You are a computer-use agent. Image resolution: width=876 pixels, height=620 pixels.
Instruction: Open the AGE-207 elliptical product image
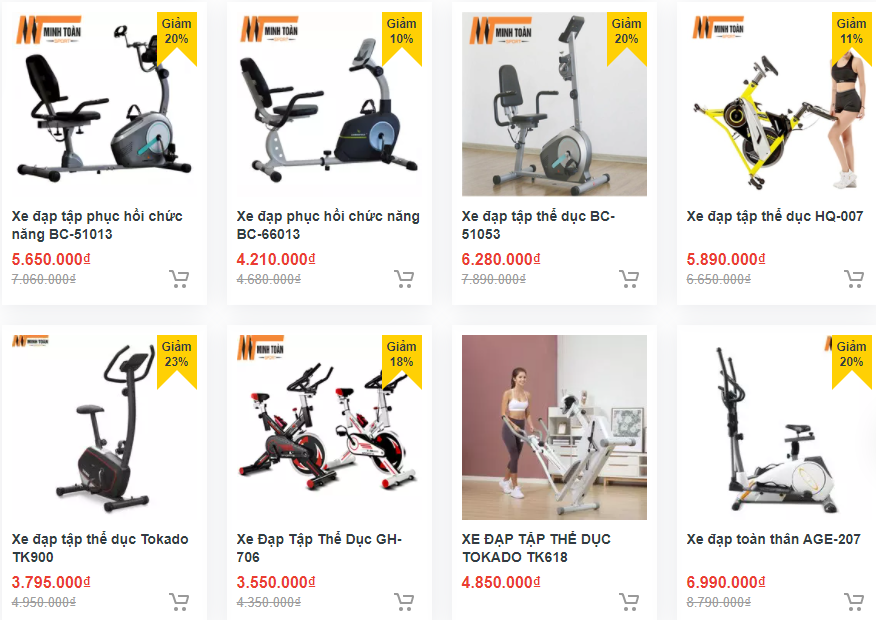pyautogui.click(x=779, y=427)
